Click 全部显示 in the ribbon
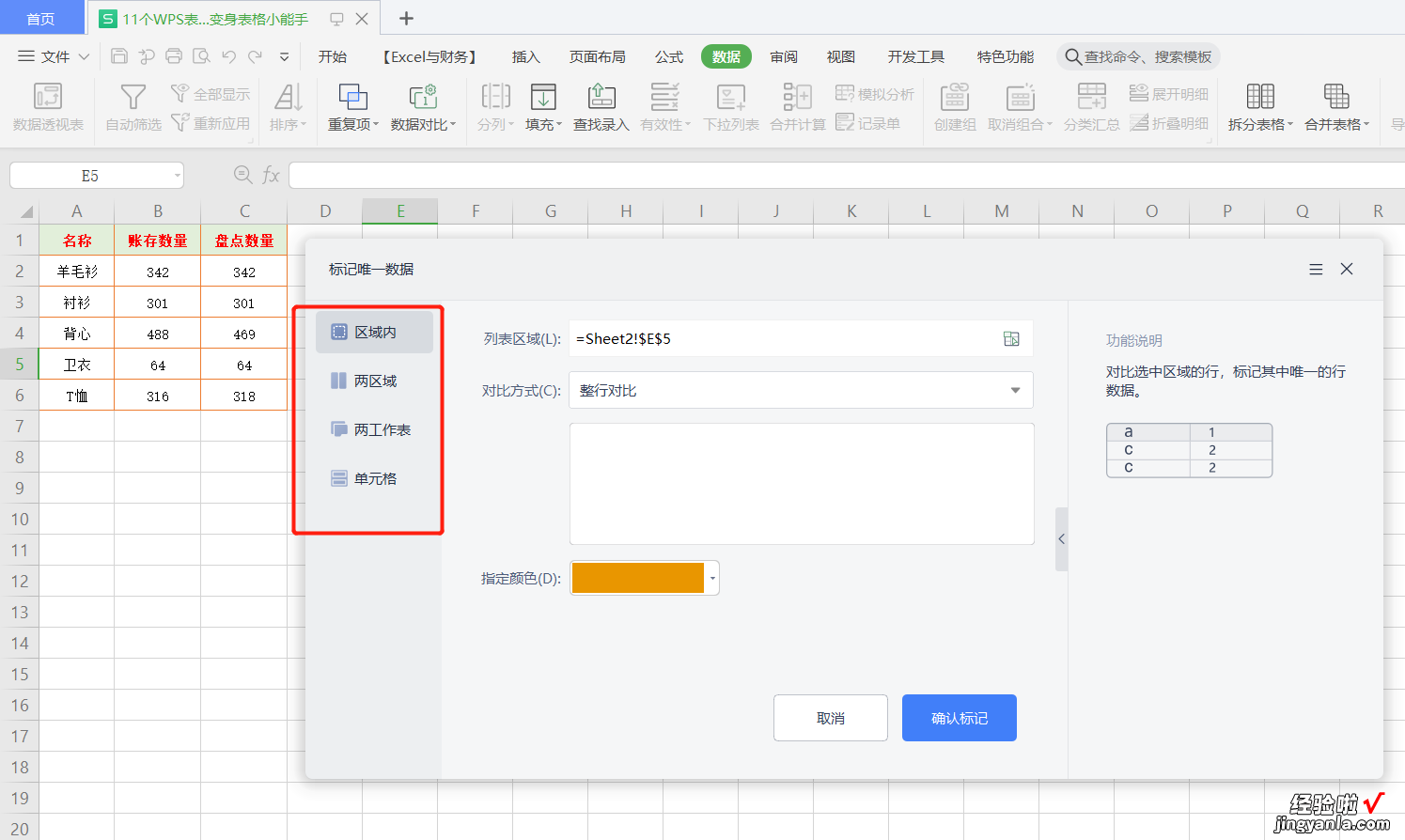The image size is (1405, 840). pyautogui.click(x=211, y=94)
